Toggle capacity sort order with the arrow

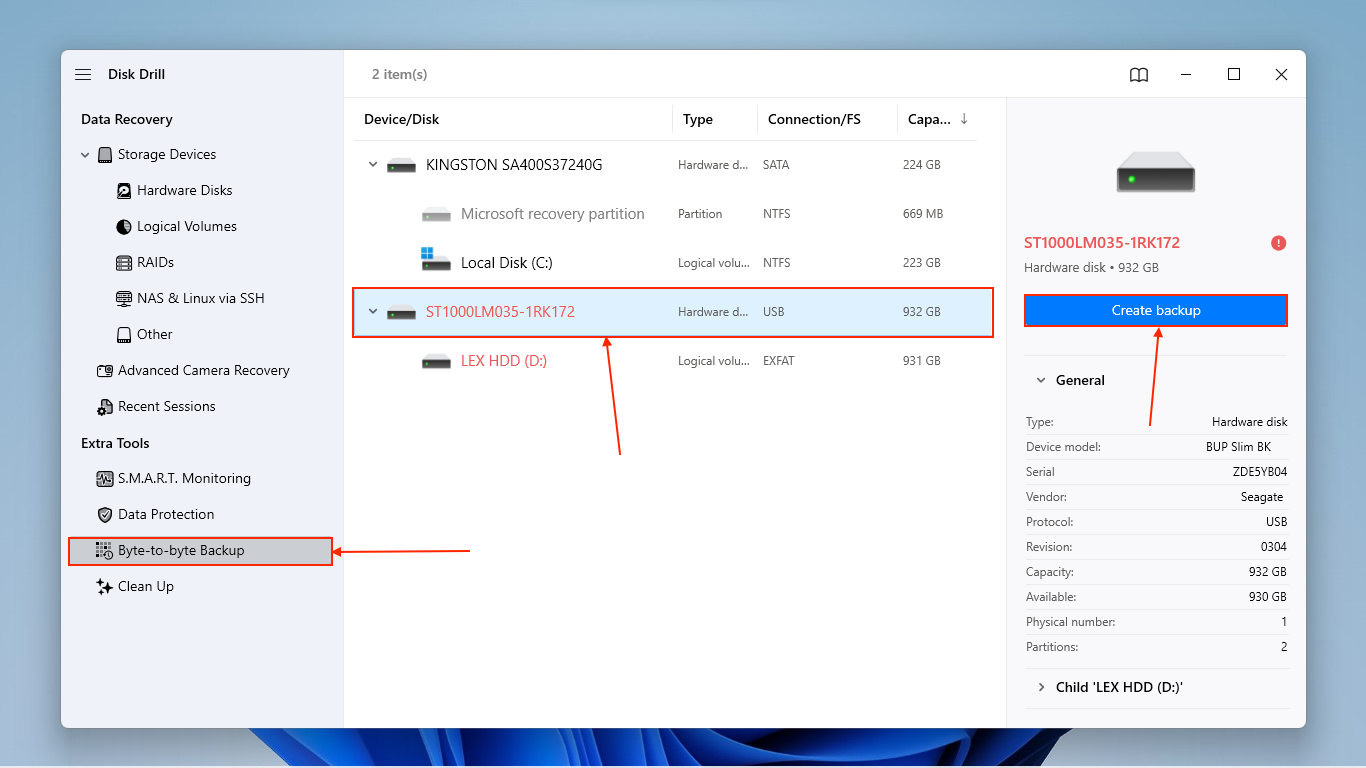[964, 119]
